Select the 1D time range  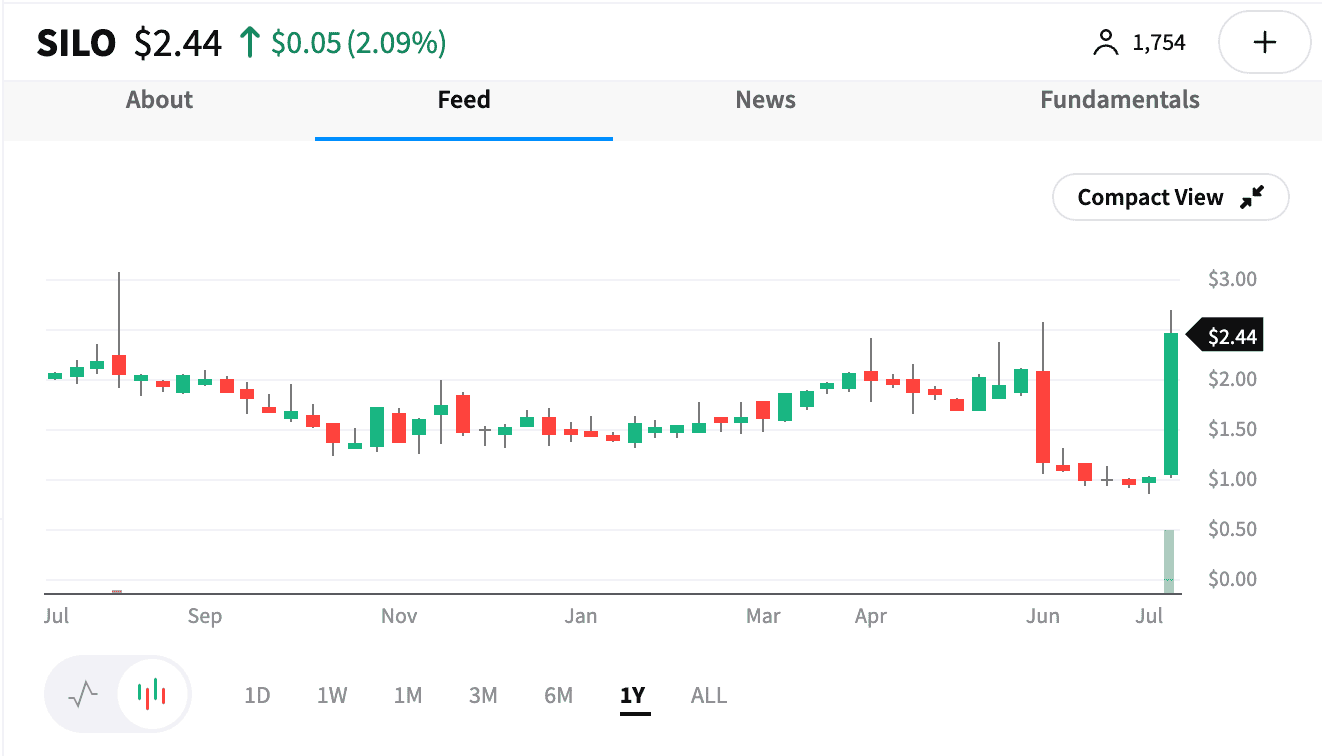pos(258,695)
